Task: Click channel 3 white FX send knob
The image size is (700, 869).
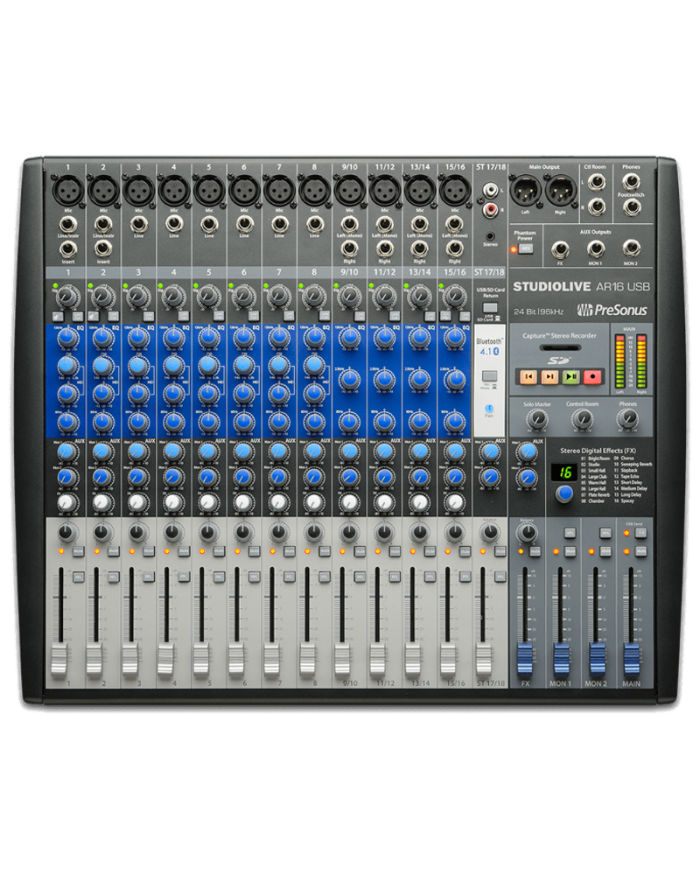Action: (x=136, y=503)
